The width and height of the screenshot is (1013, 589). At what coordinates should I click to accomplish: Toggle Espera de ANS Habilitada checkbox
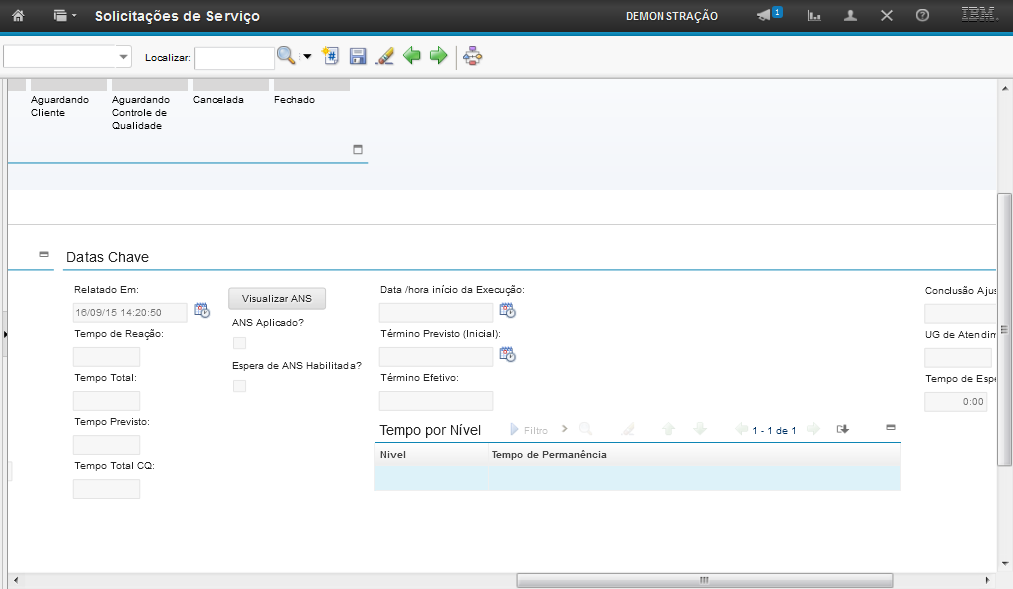coord(239,386)
